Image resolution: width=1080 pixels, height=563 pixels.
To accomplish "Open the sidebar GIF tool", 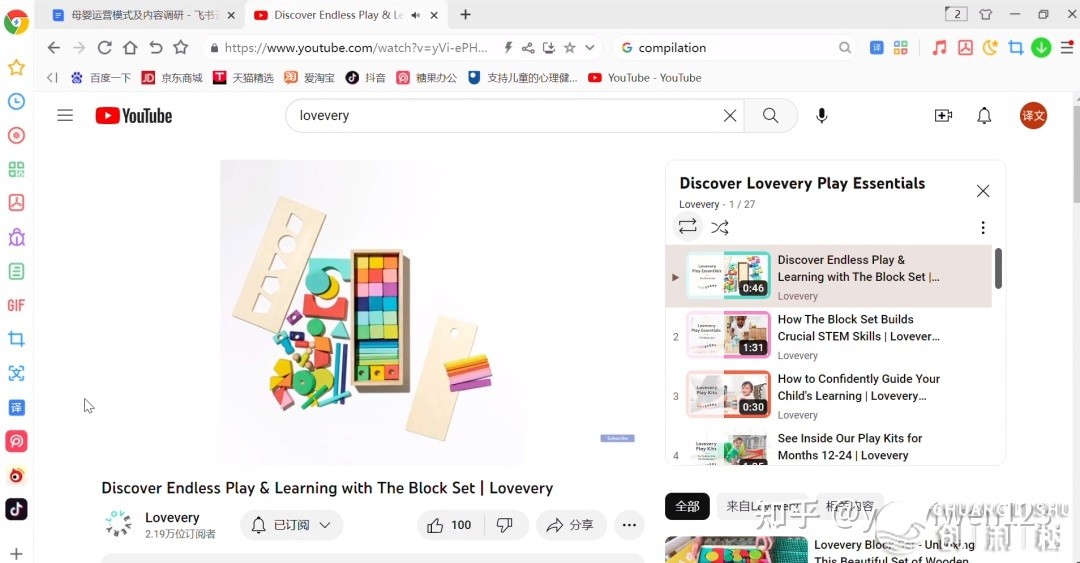I will (x=17, y=305).
